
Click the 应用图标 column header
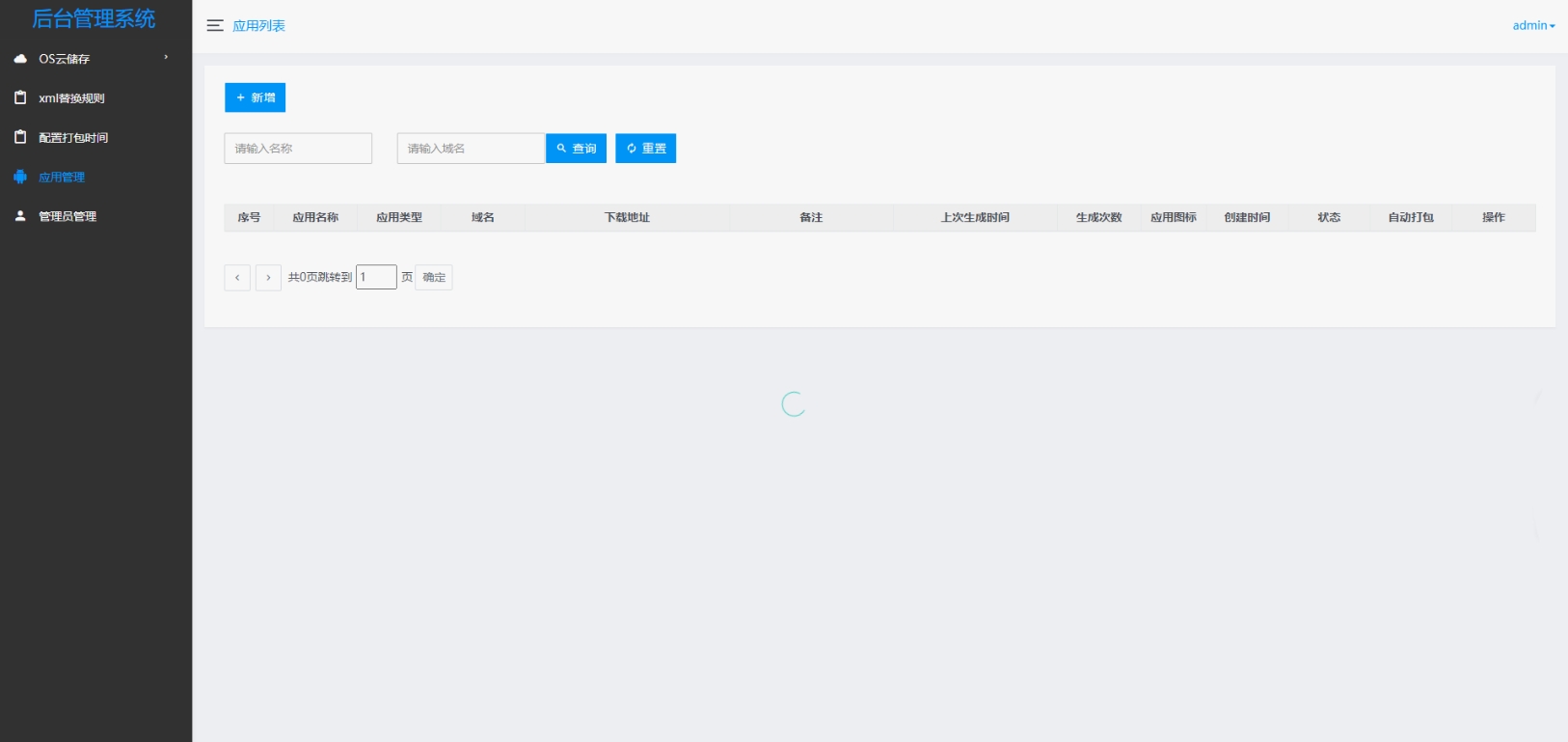pos(1174,218)
